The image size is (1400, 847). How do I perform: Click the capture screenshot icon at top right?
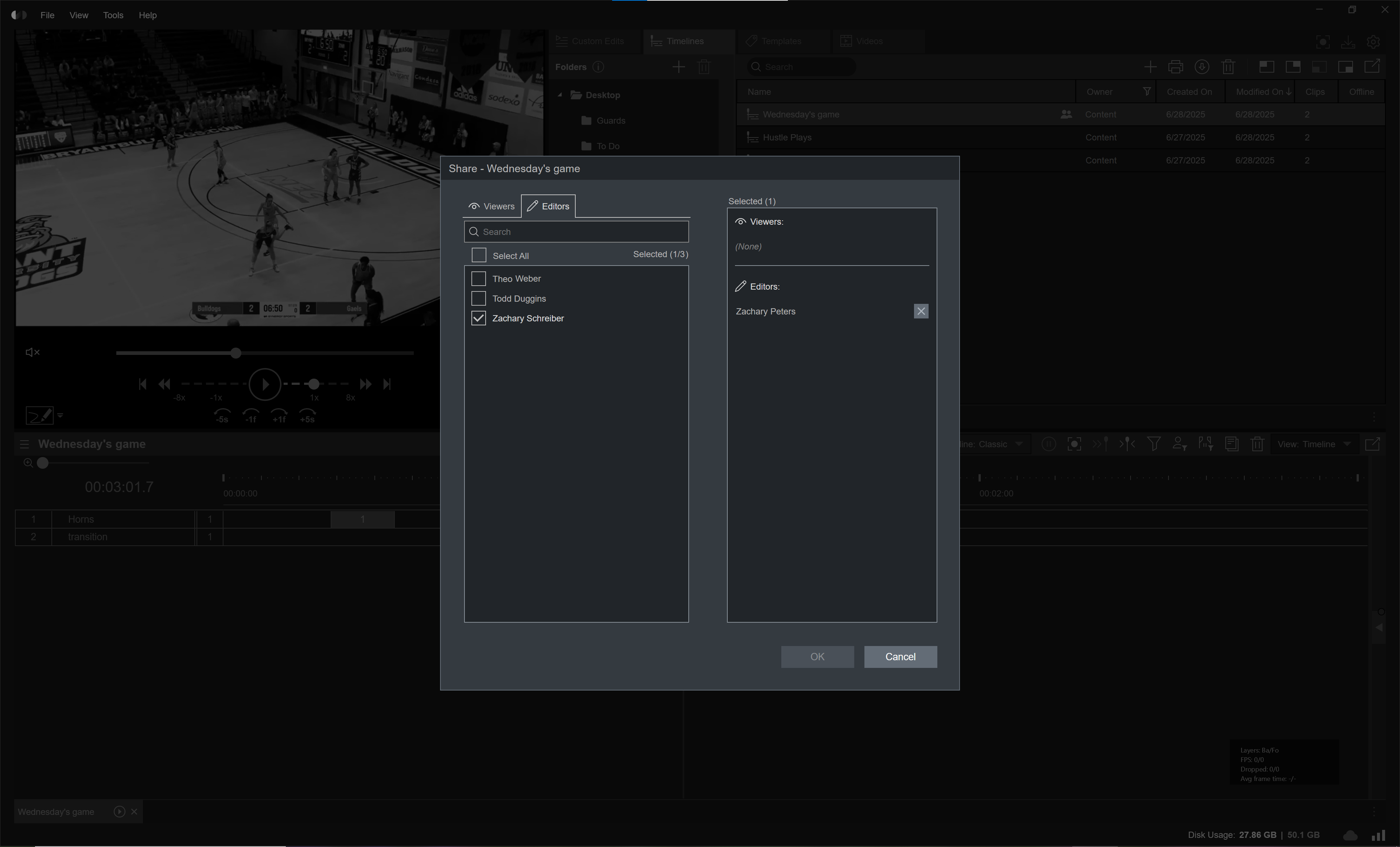(x=1323, y=42)
